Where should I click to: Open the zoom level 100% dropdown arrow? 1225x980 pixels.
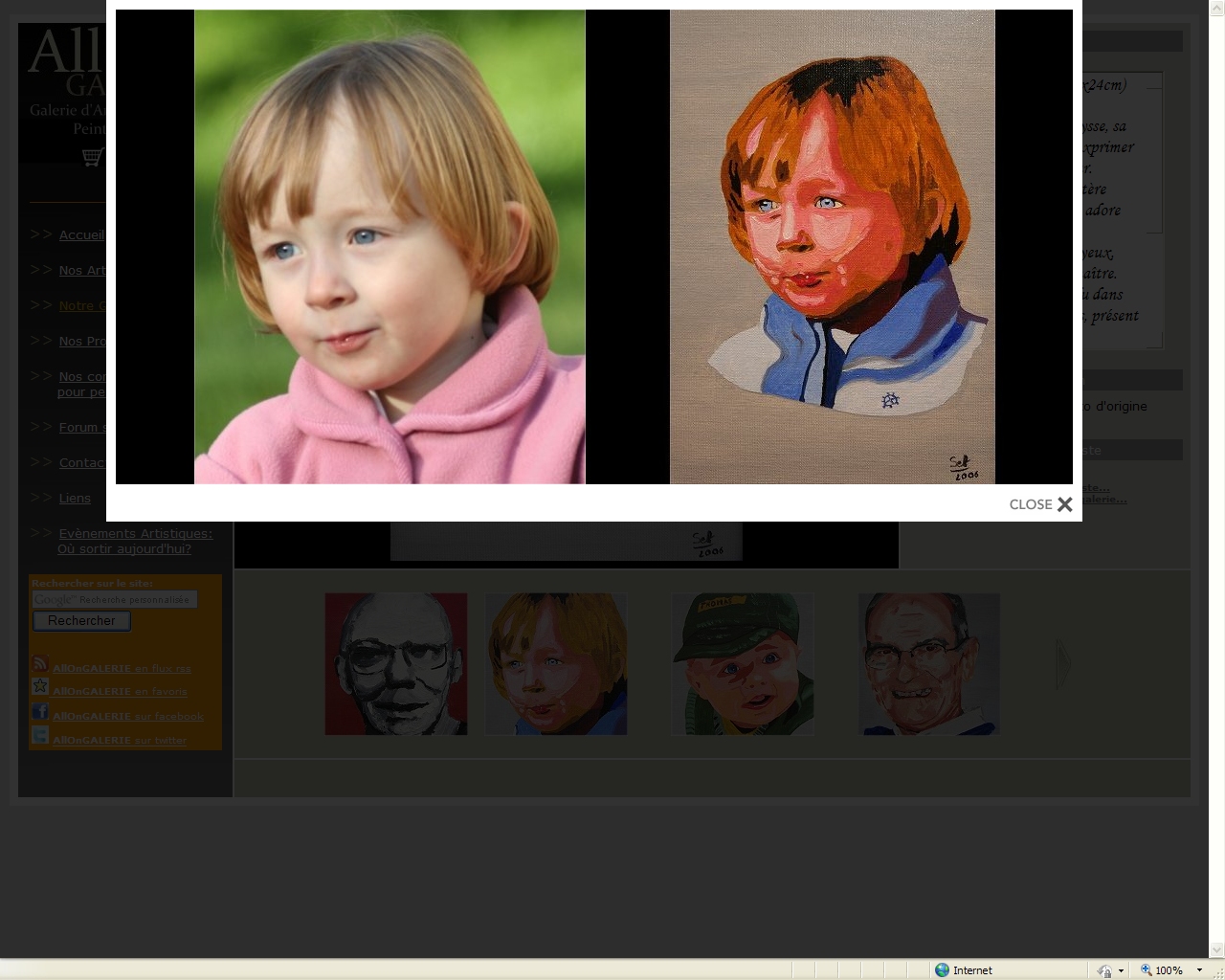[1199, 969]
